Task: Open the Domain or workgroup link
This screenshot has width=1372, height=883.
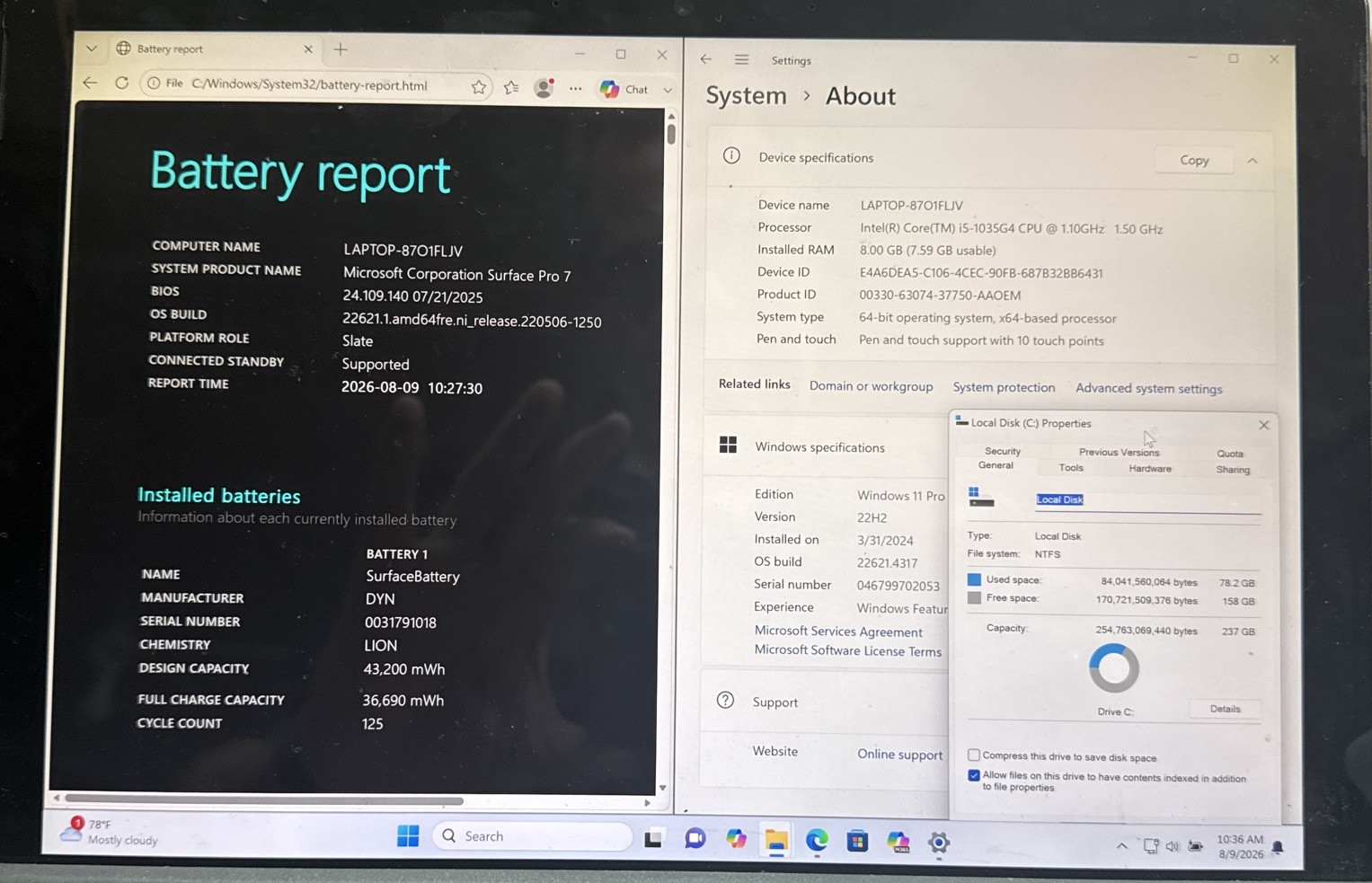Action: click(x=871, y=386)
